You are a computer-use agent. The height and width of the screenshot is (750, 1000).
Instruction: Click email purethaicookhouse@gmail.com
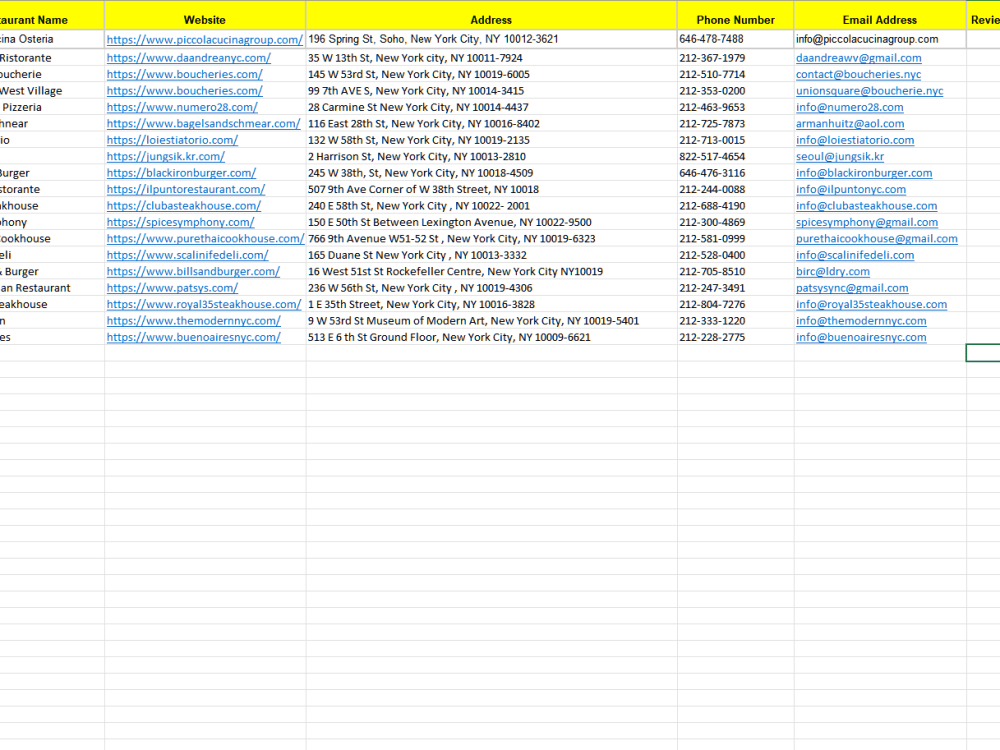coord(877,239)
